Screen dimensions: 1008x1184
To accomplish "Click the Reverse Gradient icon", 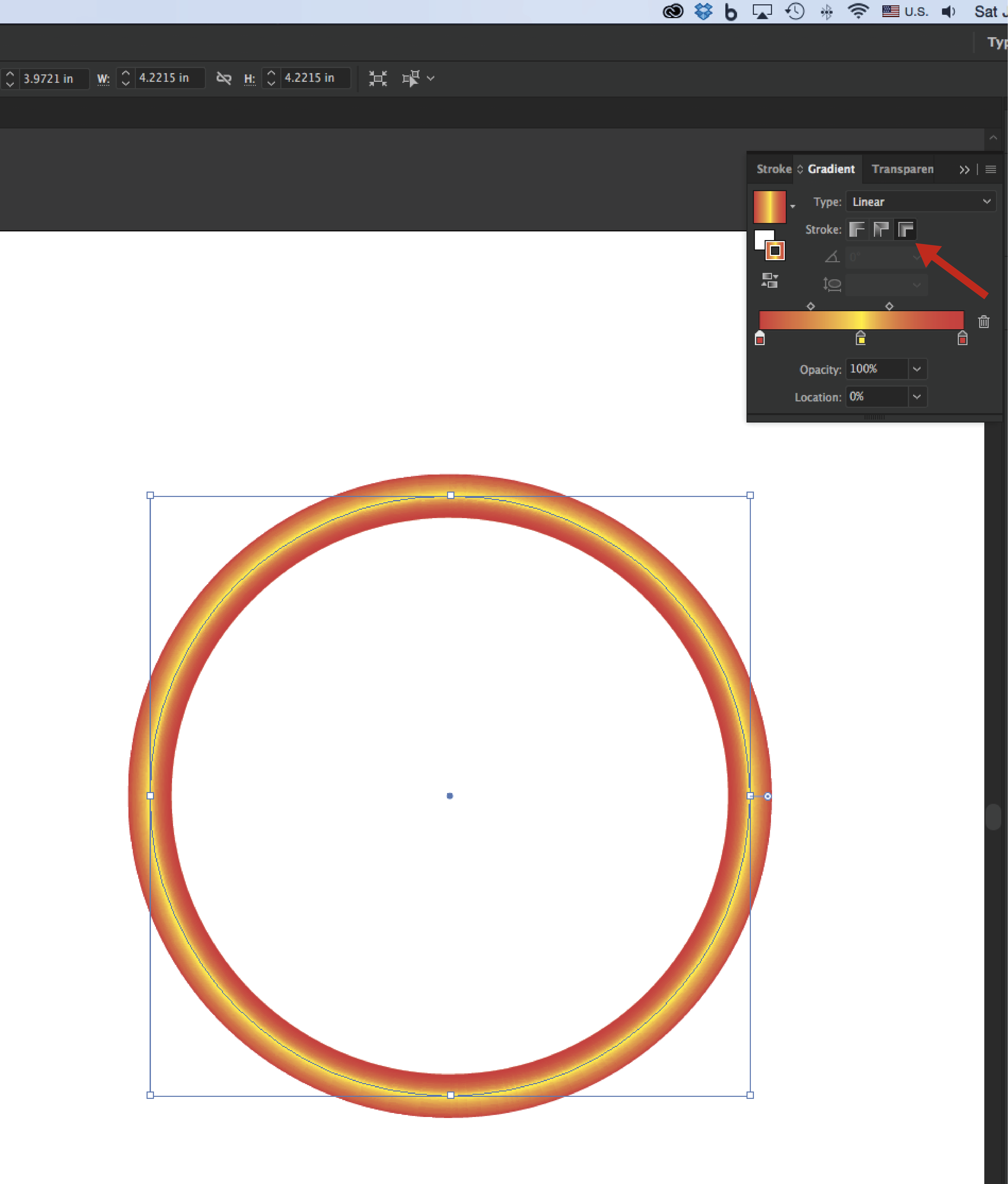I will (x=770, y=281).
